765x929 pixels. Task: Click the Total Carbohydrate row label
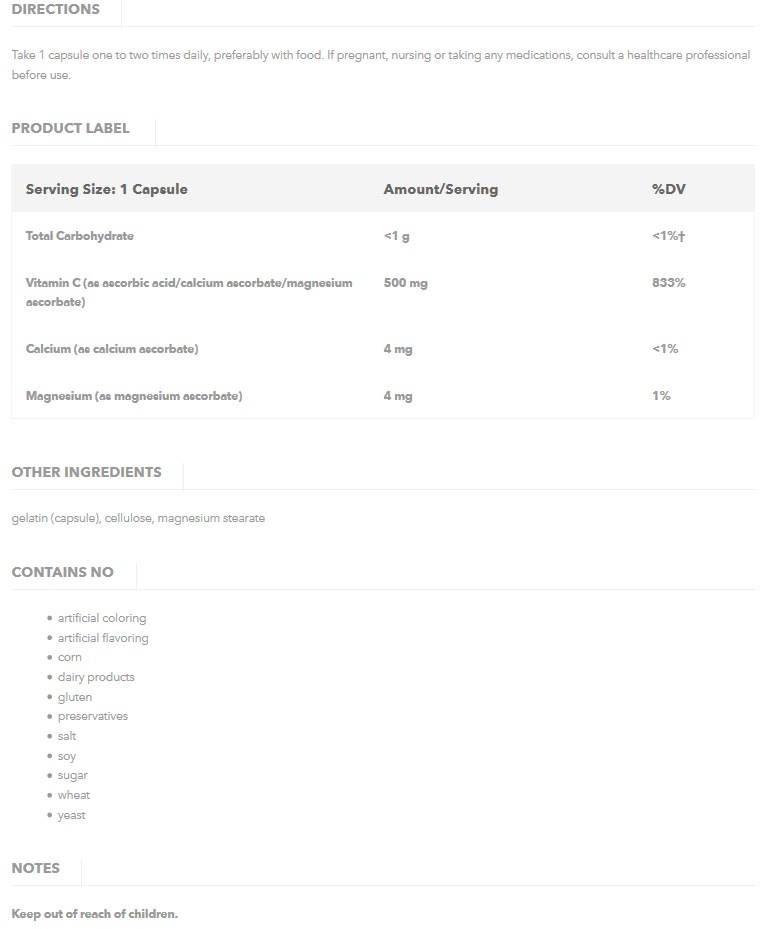click(79, 236)
